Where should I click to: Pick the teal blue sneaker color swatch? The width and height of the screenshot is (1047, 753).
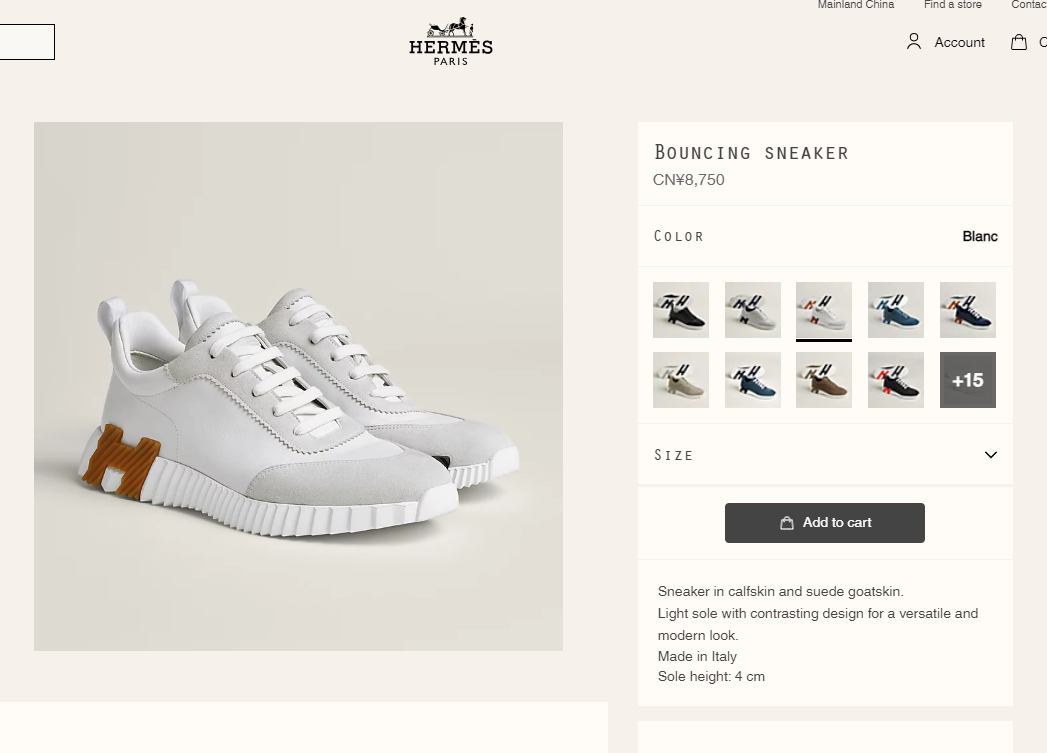tap(896, 310)
